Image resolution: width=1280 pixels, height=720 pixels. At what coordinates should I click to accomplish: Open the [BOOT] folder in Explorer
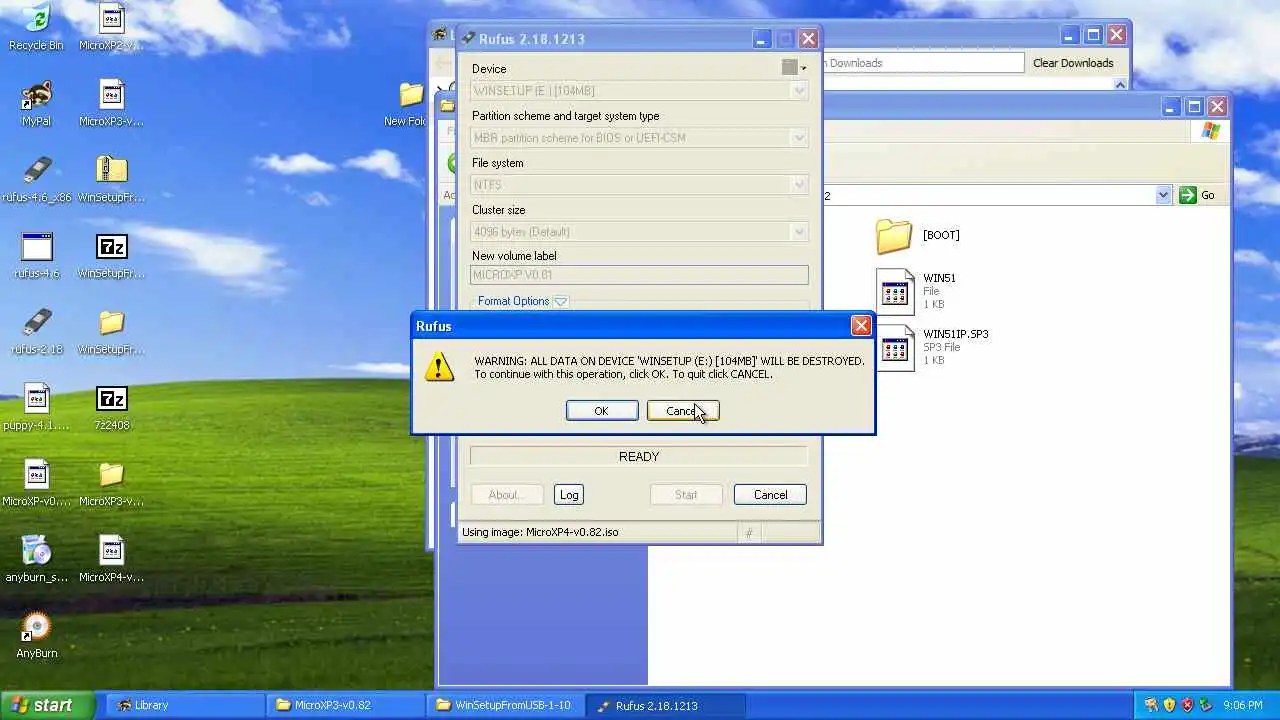(894, 236)
